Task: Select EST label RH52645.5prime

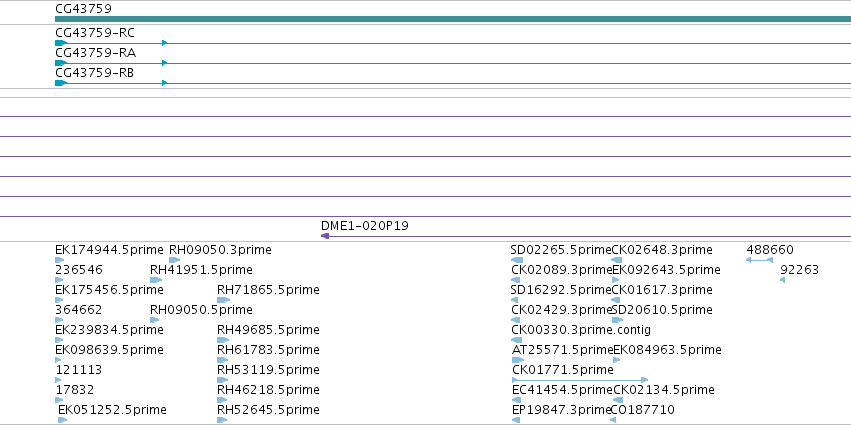Action: [268, 409]
